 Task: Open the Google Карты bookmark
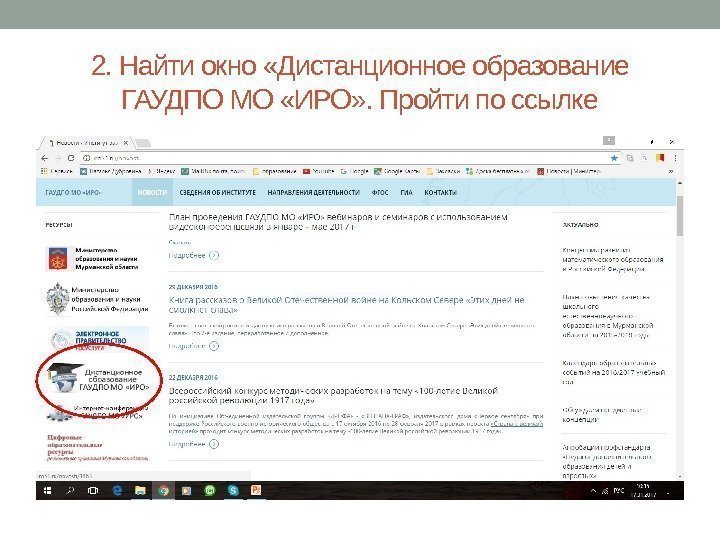(397, 171)
